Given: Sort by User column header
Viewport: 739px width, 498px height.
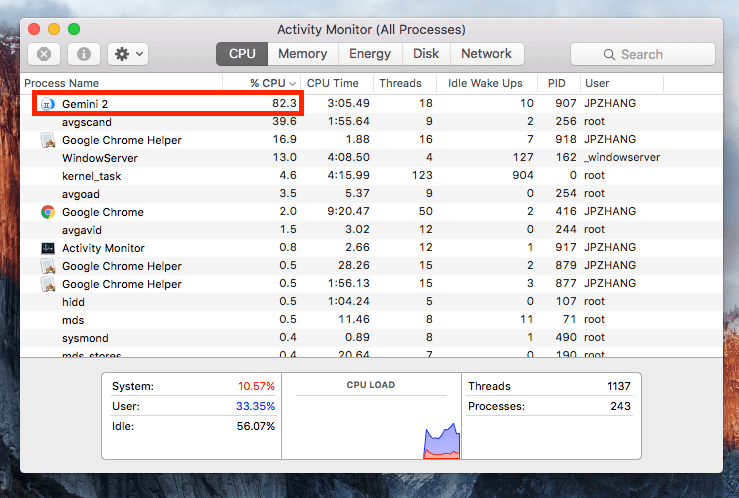Looking at the screenshot, I should click(622, 83).
